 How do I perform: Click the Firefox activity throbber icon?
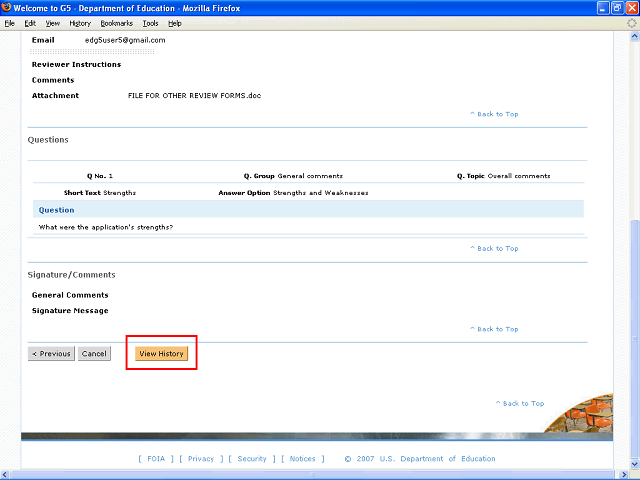point(631,23)
